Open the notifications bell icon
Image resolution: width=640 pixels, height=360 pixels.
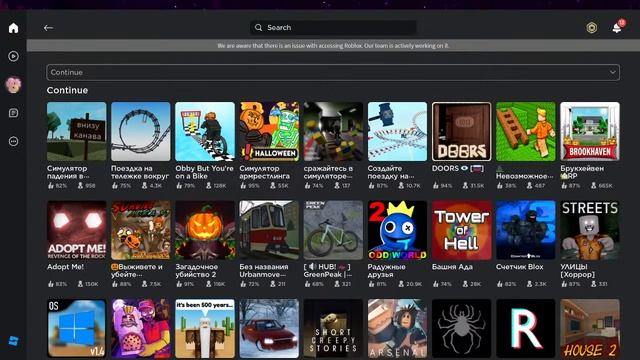pyautogui.click(x=617, y=28)
